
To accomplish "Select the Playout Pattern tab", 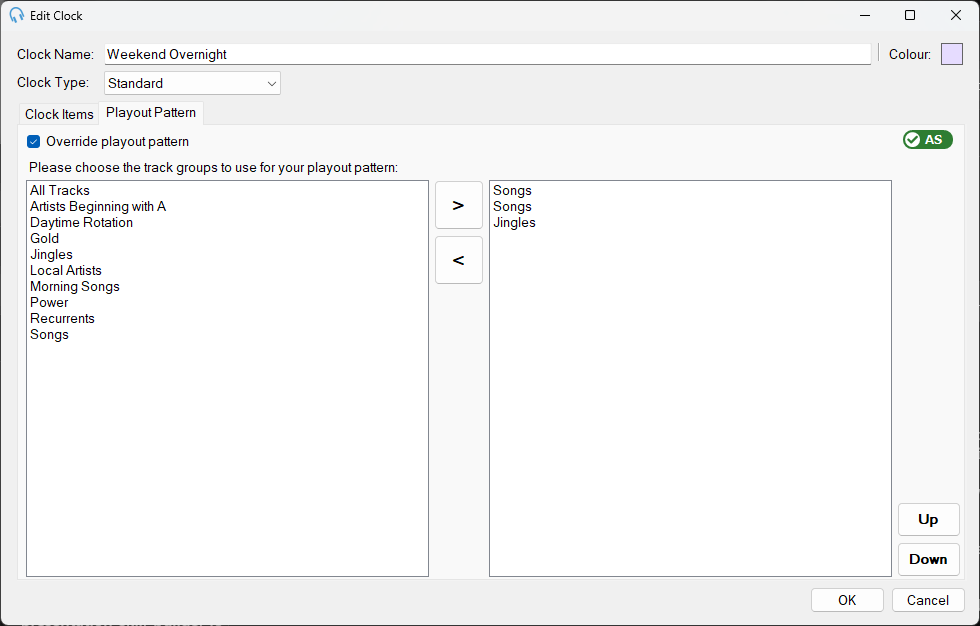I will (x=151, y=112).
